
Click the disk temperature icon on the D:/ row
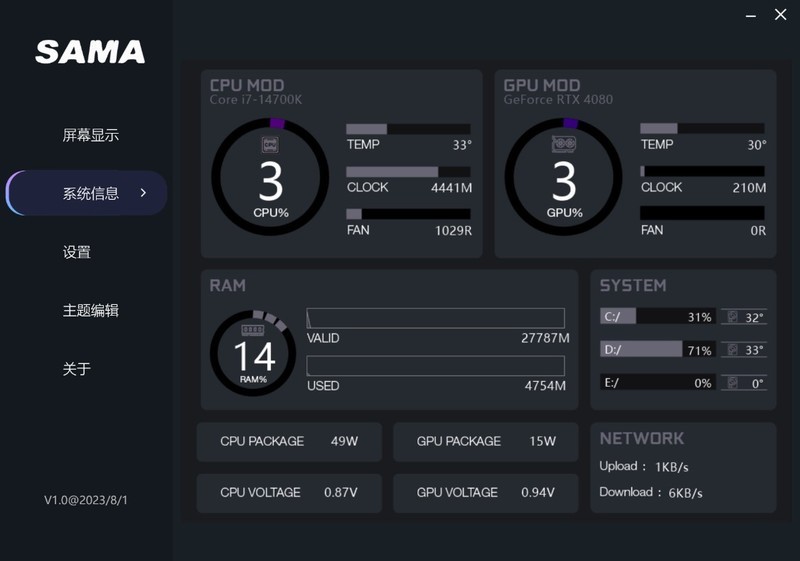tap(732, 349)
